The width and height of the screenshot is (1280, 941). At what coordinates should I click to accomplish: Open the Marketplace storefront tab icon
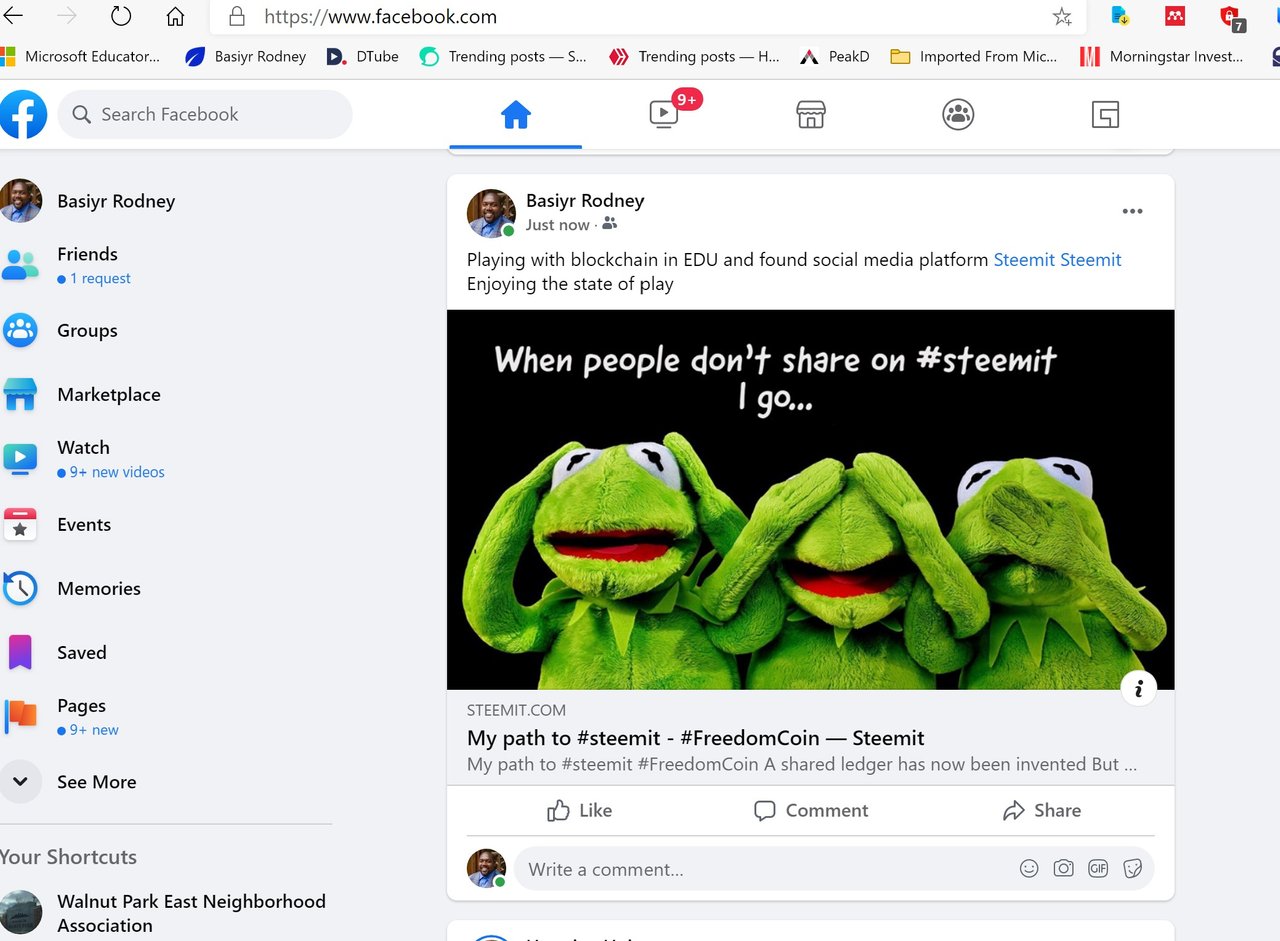810,115
